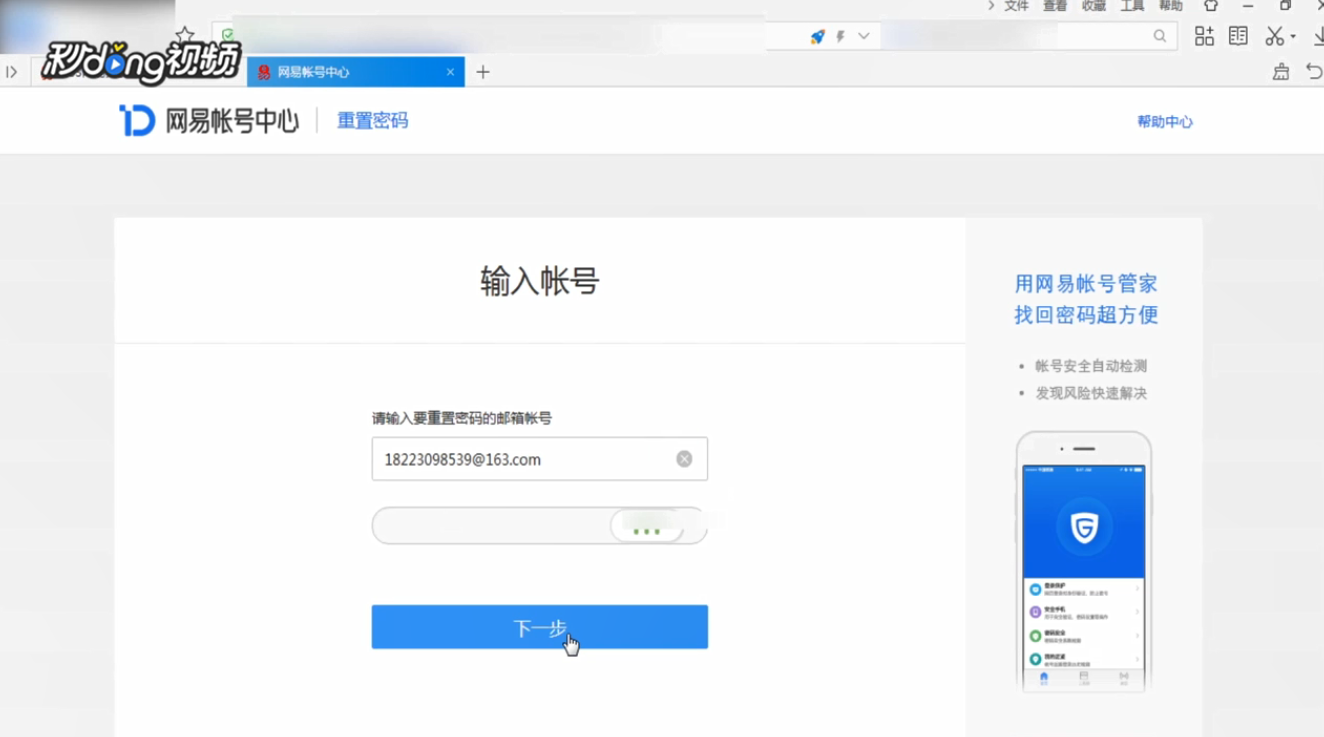
Task: Click the 输入帐号 heading text
Action: coord(540,281)
